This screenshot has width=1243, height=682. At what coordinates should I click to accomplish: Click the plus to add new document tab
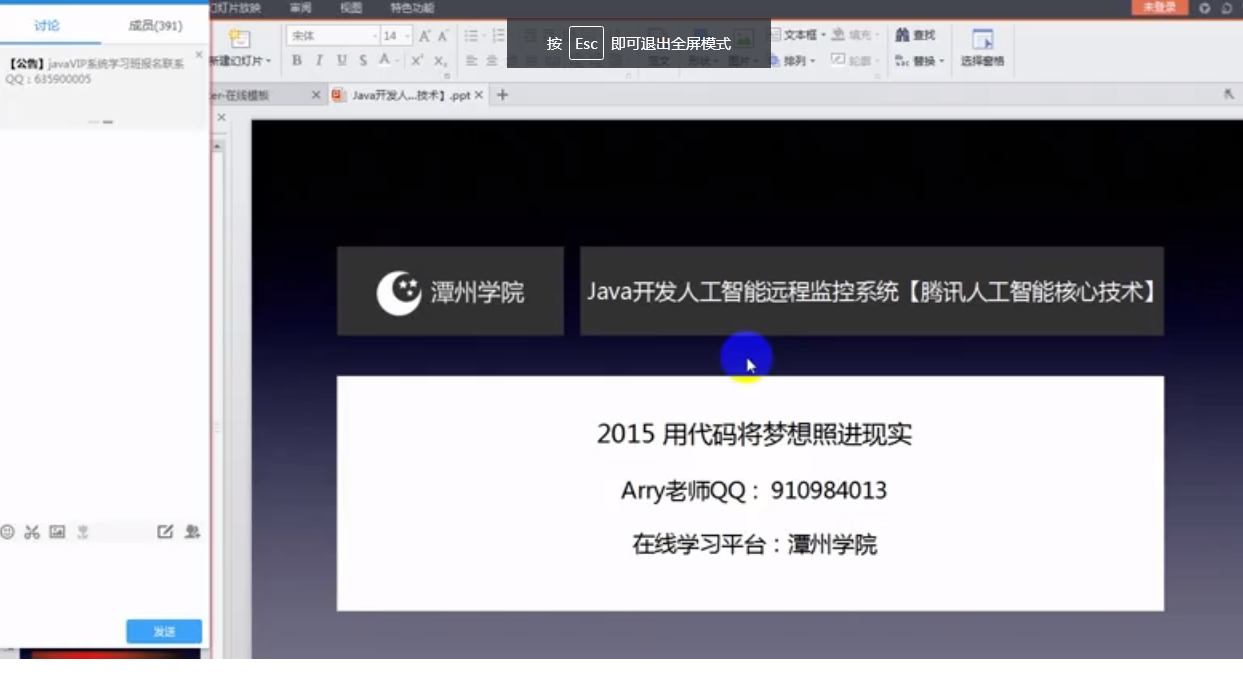502,95
